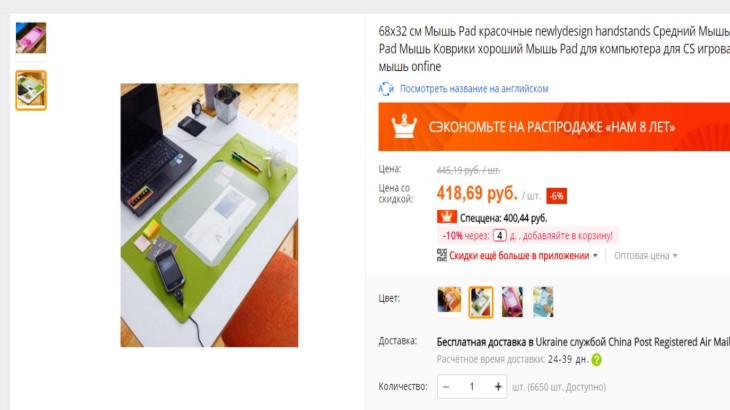Screen dimensions: 730x410
Task: Click the translate icon beside the English title link
Action: click(x=386, y=88)
